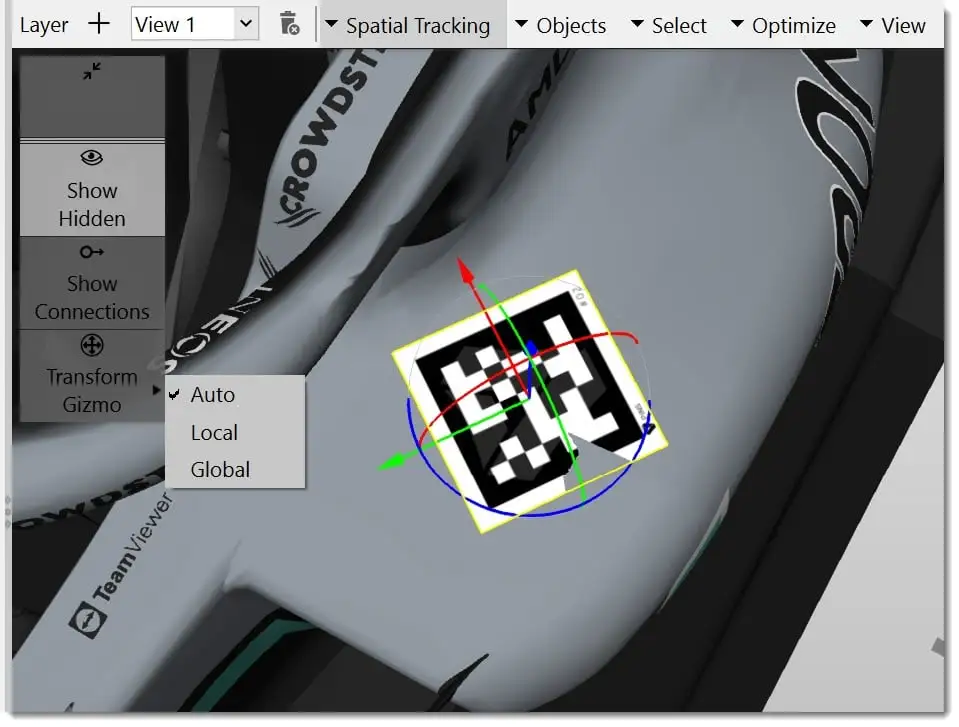Screen dimensions: 959x727
Task: Click the Layer label in the toolbar
Action: tap(44, 25)
